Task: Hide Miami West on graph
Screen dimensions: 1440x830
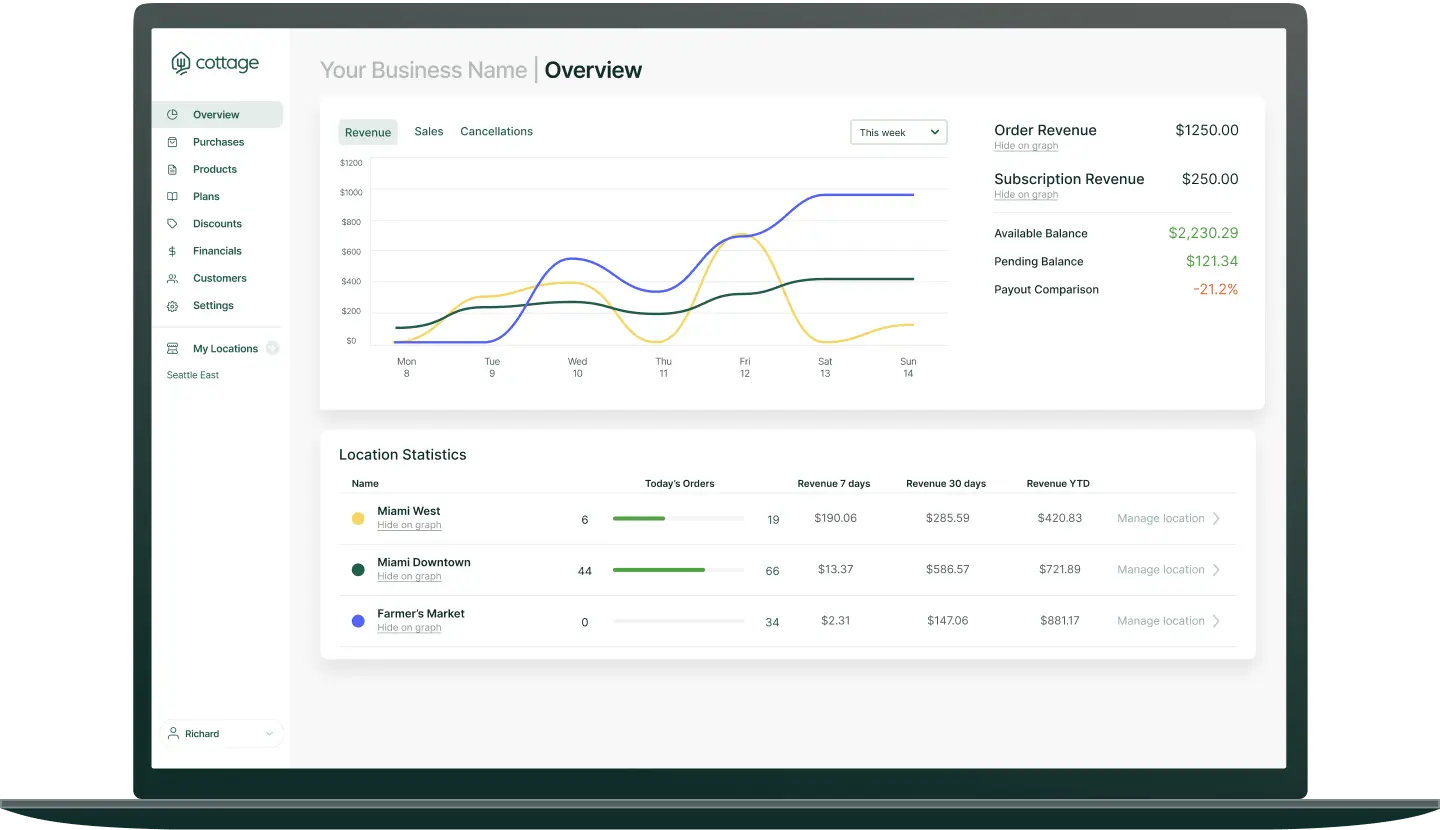Action: [409, 525]
